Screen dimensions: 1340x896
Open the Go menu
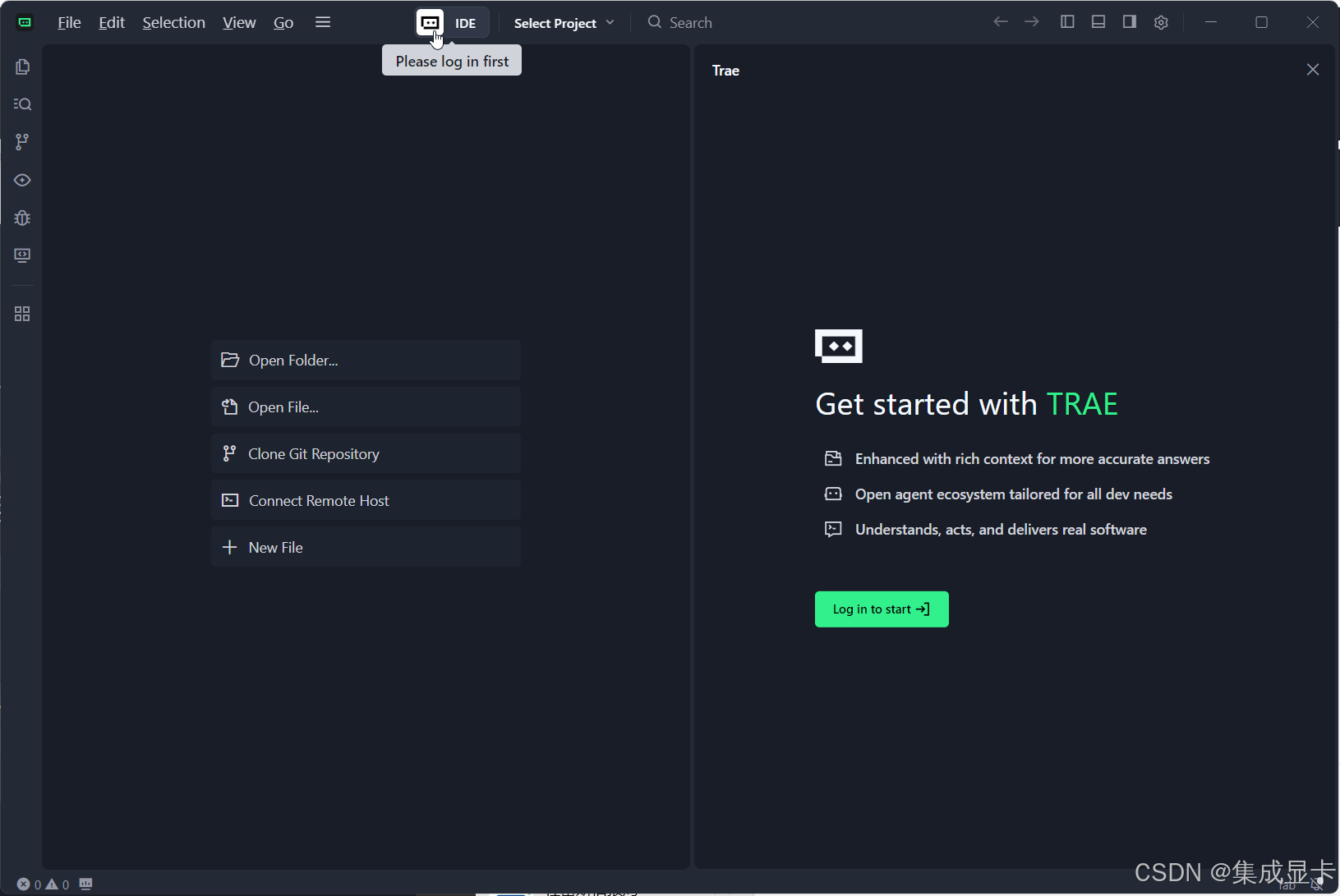283,23
